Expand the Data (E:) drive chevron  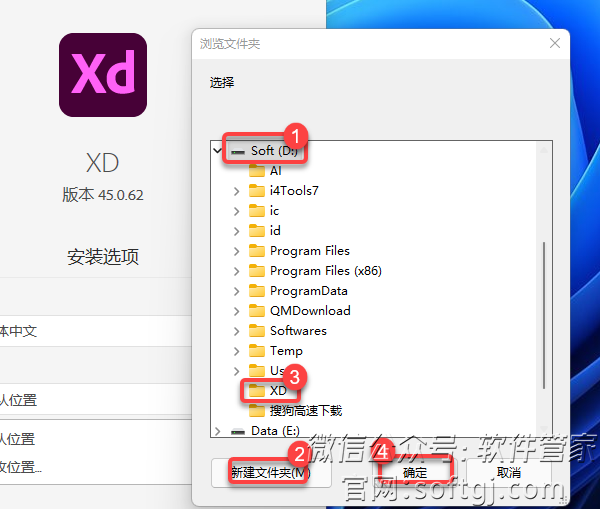[x=217, y=431]
